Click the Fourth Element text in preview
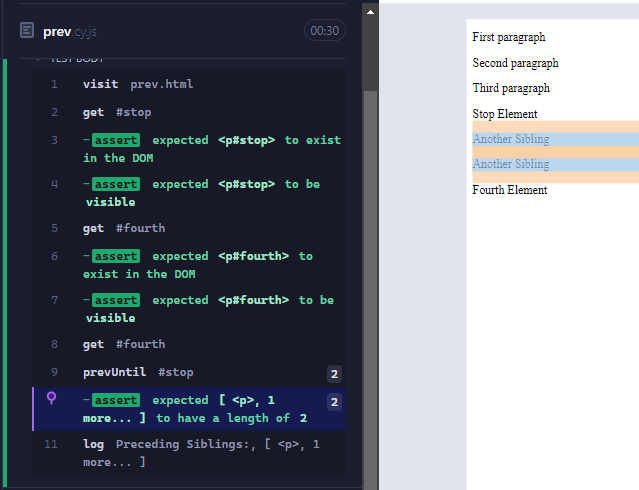The width and height of the screenshot is (639, 490). click(x=510, y=190)
